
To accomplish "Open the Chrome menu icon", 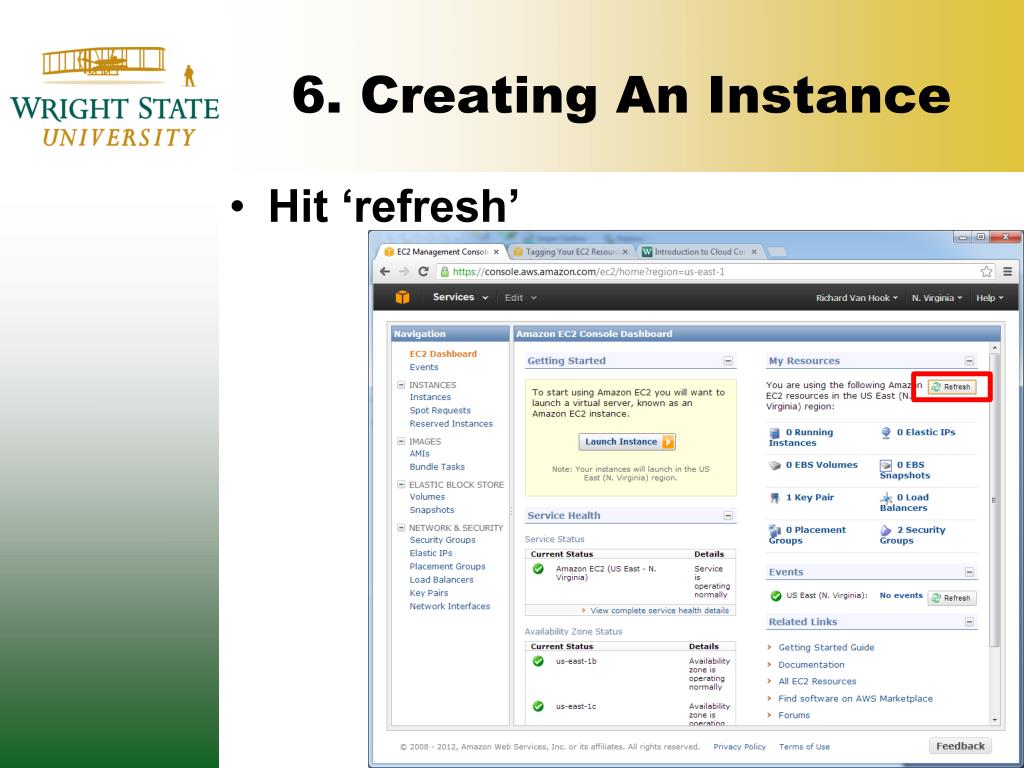I will click(x=1008, y=272).
